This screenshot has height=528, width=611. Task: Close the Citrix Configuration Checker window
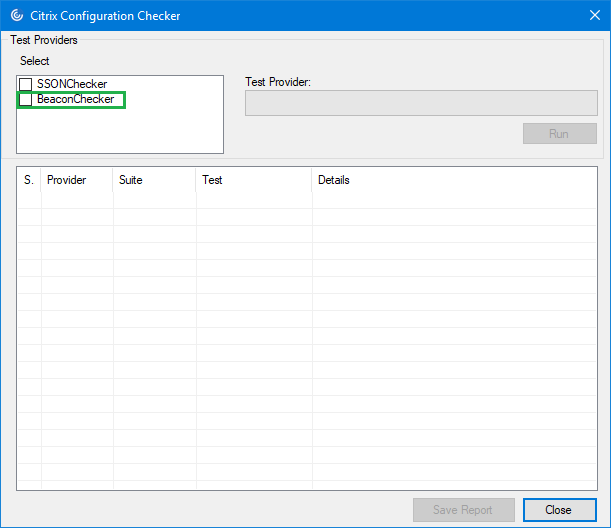point(595,15)
